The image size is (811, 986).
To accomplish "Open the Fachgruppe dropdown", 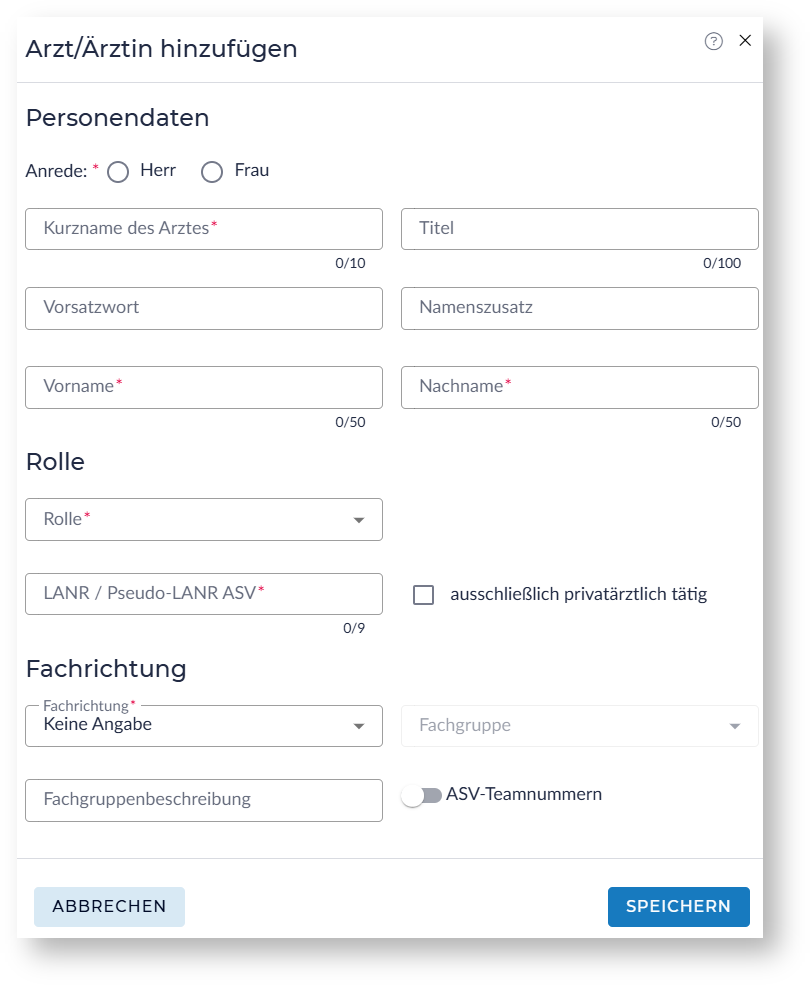I will pyautogui.click(x=579, y=726).
